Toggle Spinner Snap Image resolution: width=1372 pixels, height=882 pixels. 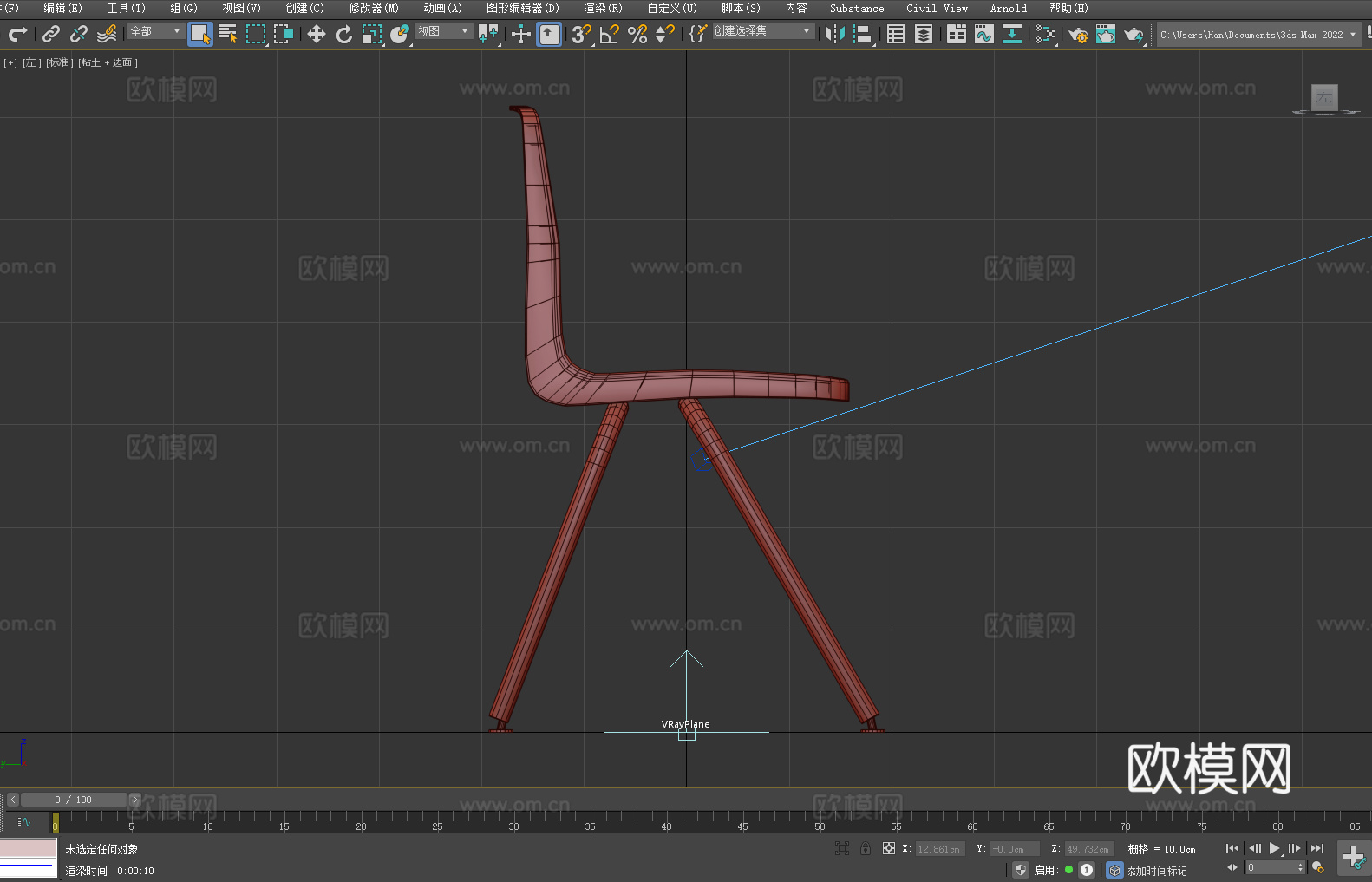[x=665, y=34]
